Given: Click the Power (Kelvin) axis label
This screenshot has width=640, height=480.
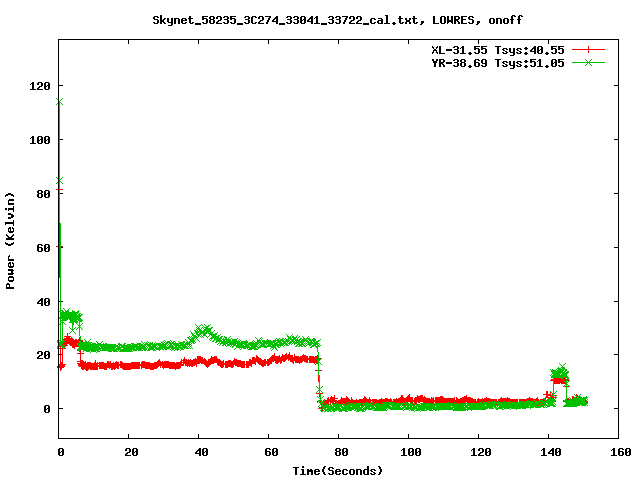Looking at the screenshot, I should [10, 241].
